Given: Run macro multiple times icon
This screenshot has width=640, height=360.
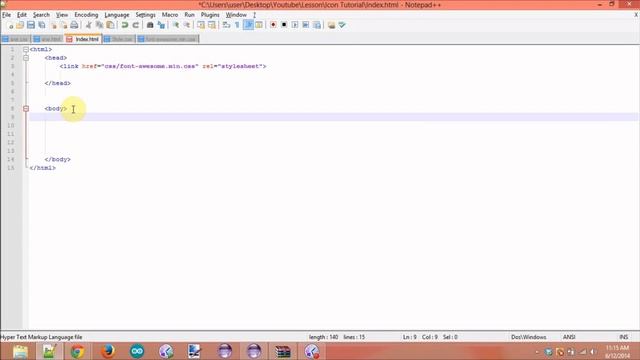Looking at the screenshot, I should (306, 25).
